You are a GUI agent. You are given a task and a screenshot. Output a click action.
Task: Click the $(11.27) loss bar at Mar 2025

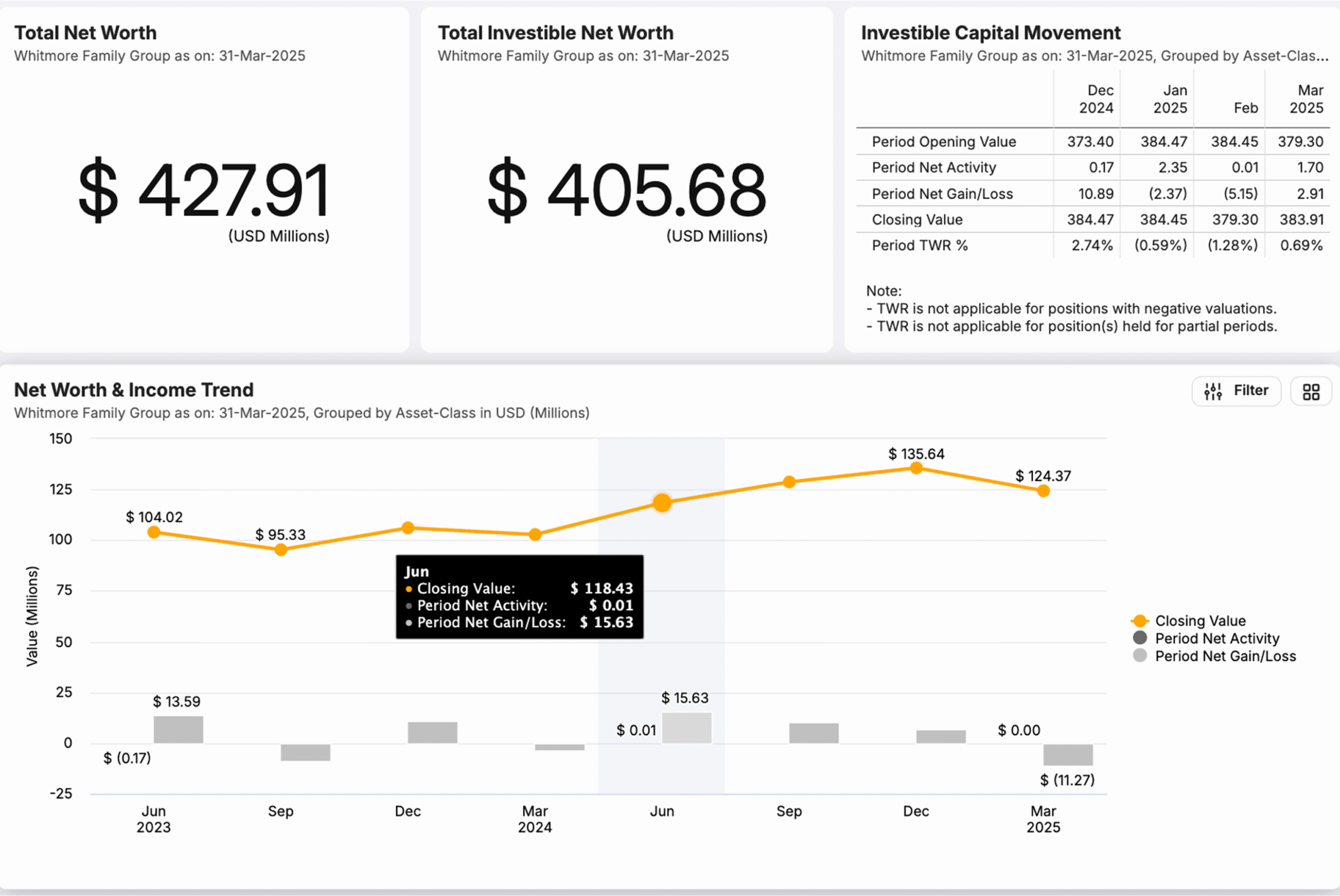(x=1068, y=754)
